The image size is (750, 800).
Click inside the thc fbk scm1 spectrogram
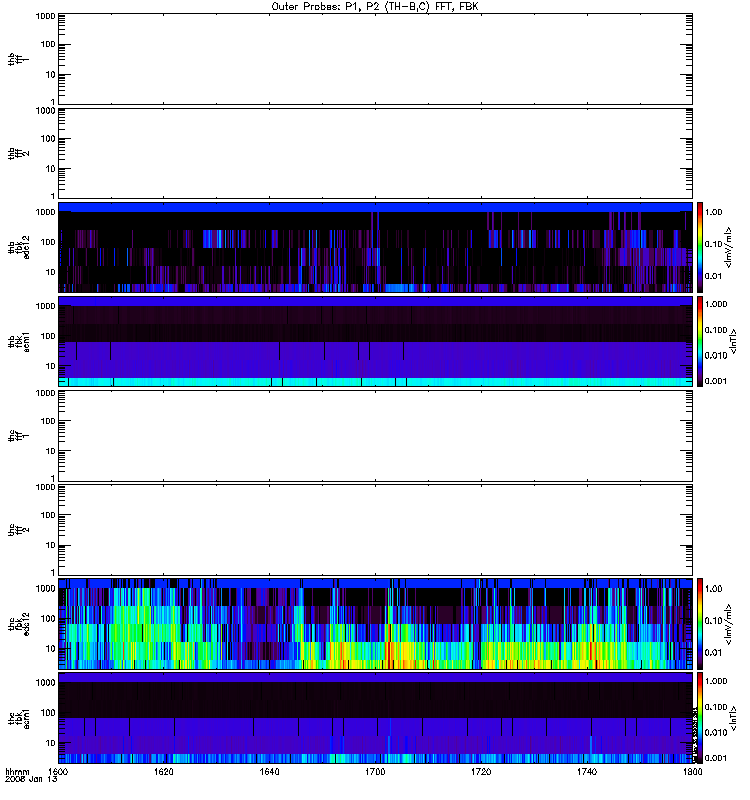point(375,718)
